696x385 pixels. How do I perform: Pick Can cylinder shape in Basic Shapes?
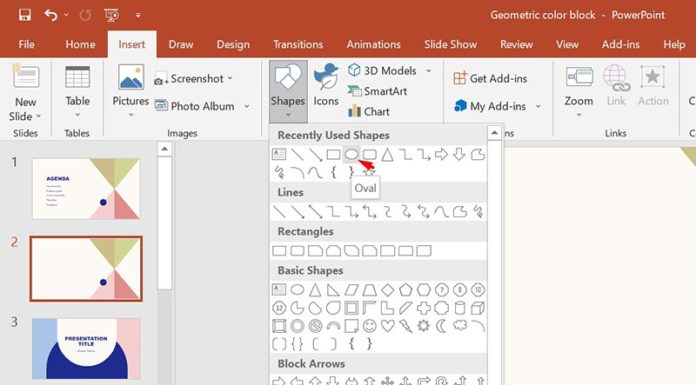tap(460, 308)
